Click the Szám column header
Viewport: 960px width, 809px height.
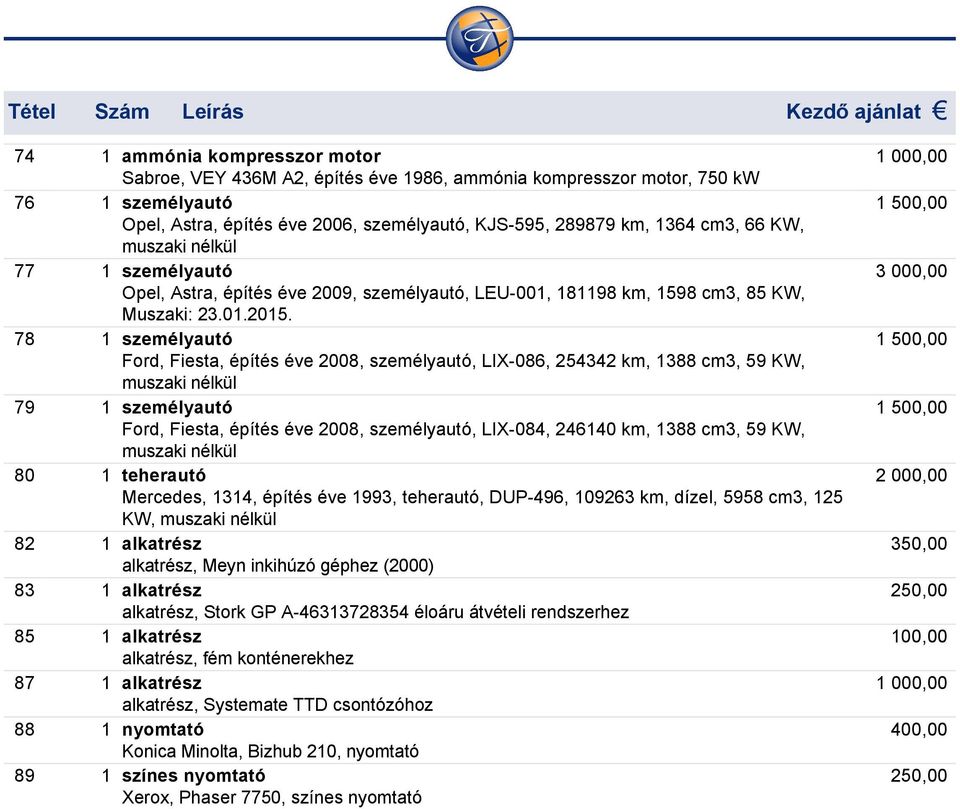coord(122,111)
